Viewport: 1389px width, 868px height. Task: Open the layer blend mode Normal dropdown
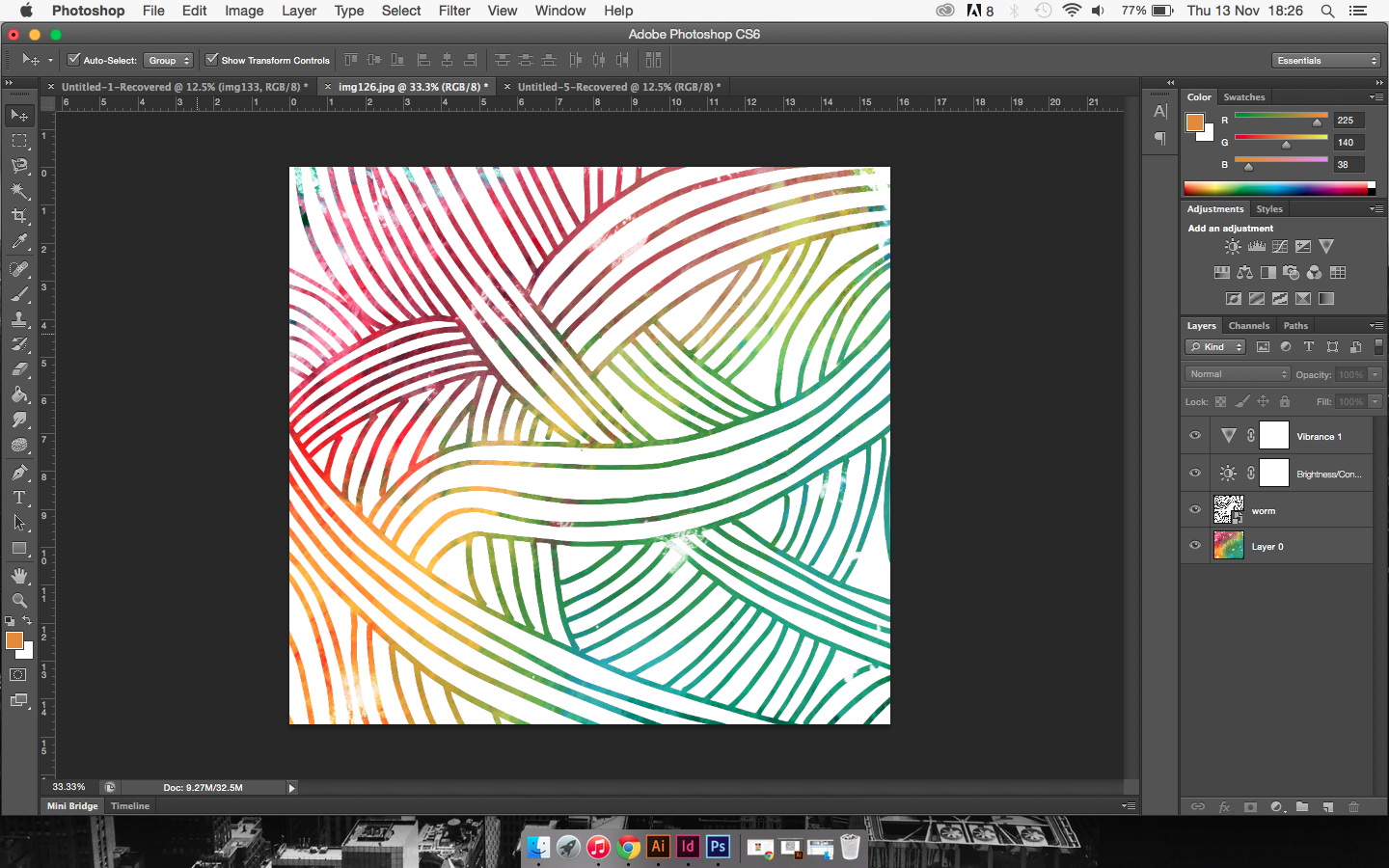point(1238,374)
